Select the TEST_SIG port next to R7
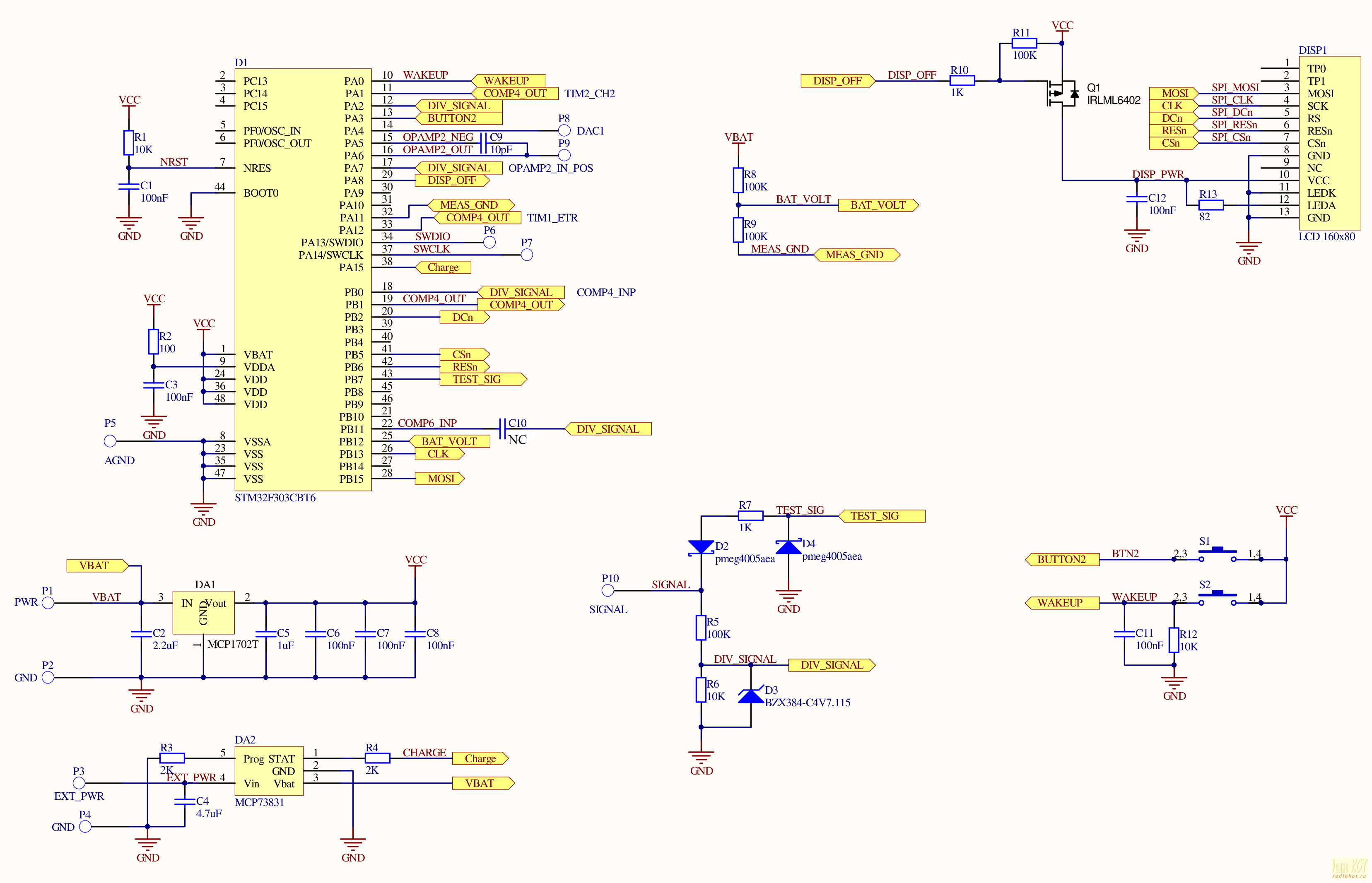Viewport: 1372px width, 883px height. point(882,516)
